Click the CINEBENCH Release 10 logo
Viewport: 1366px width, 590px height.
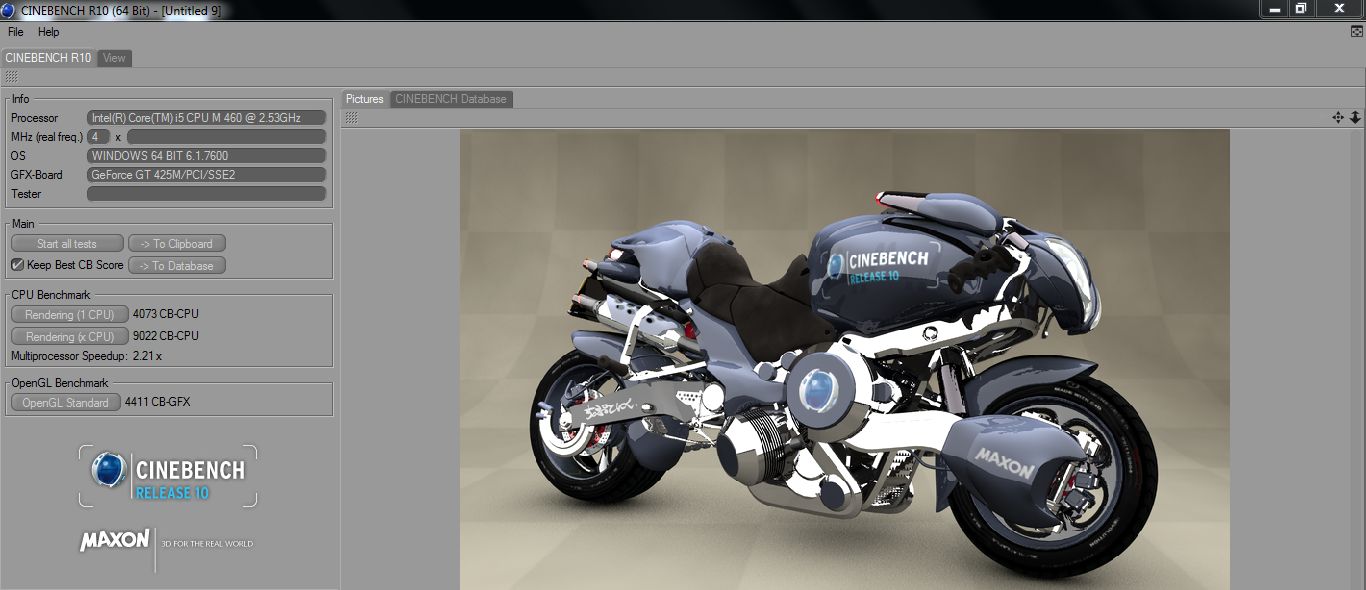(168, 476)
